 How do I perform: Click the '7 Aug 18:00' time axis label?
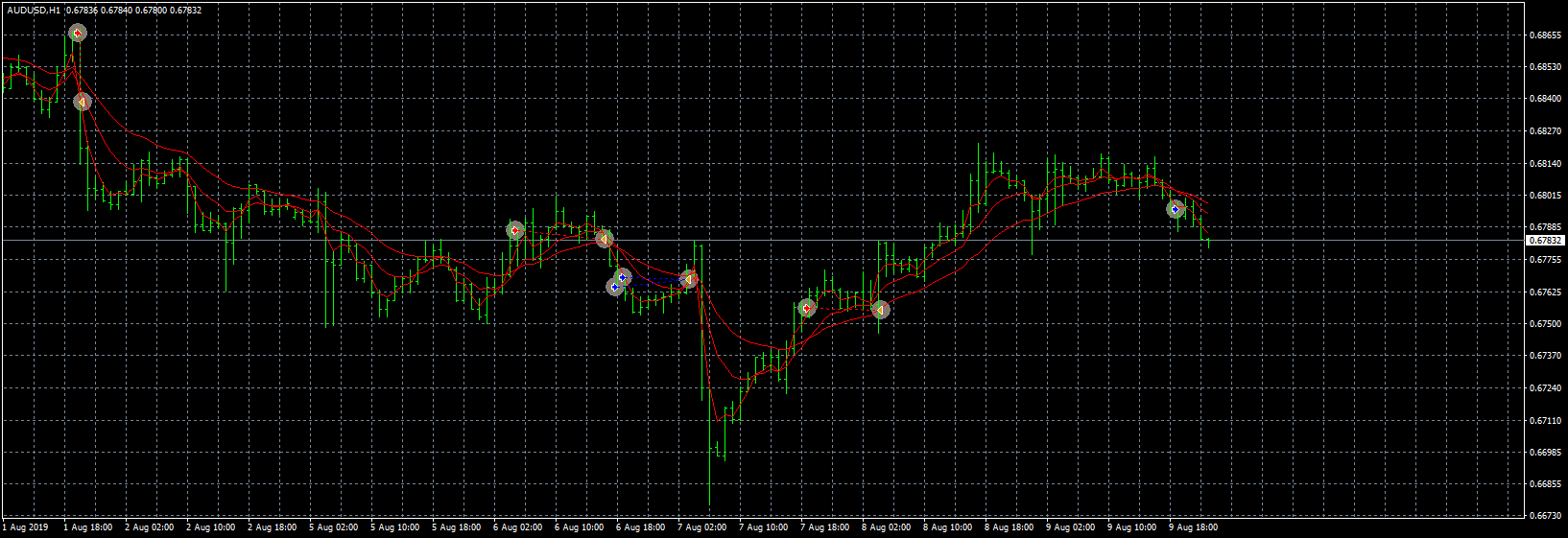825,527
